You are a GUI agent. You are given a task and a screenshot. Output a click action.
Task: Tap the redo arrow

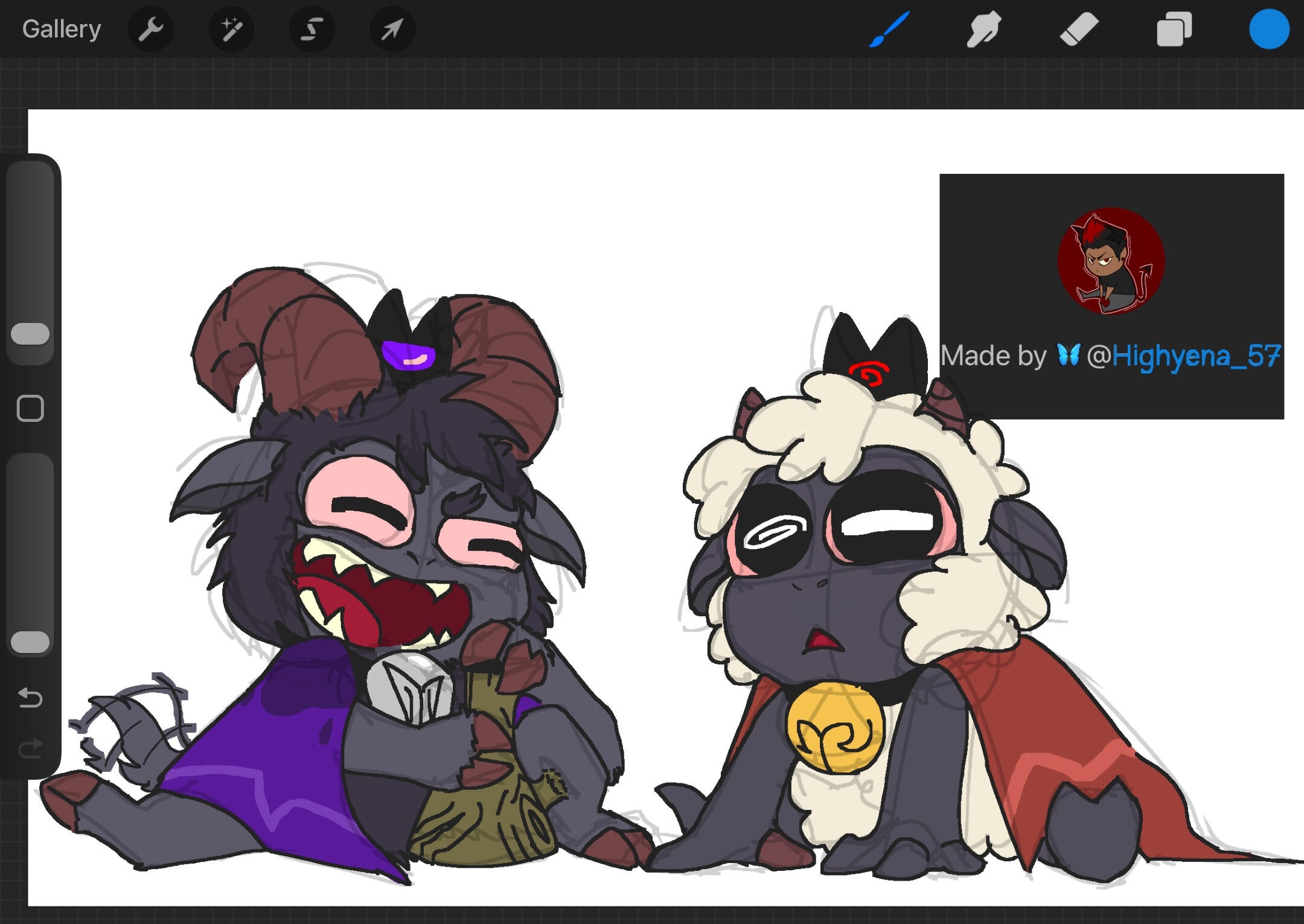pyautogui.click(x=30, y=749)
